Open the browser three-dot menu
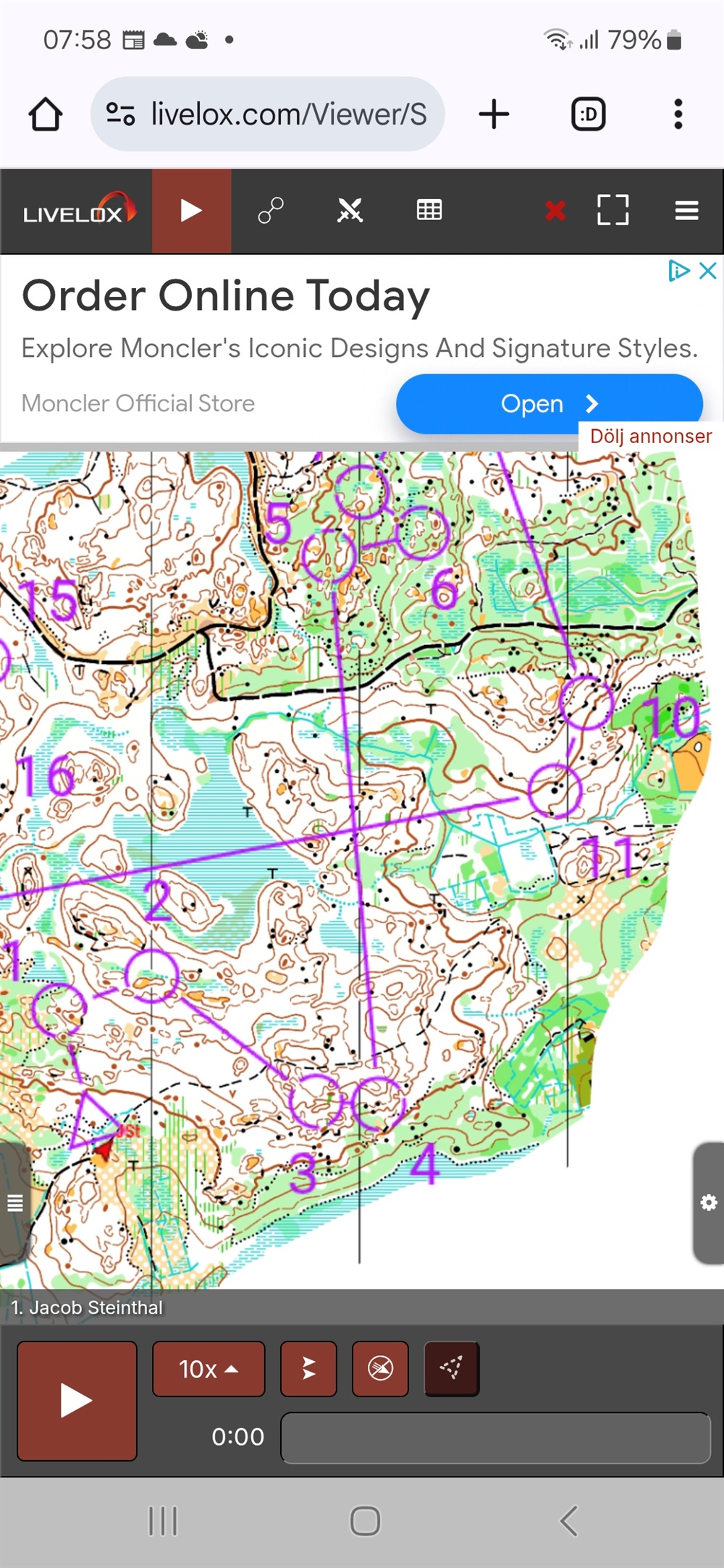 [x=678, y=114]
